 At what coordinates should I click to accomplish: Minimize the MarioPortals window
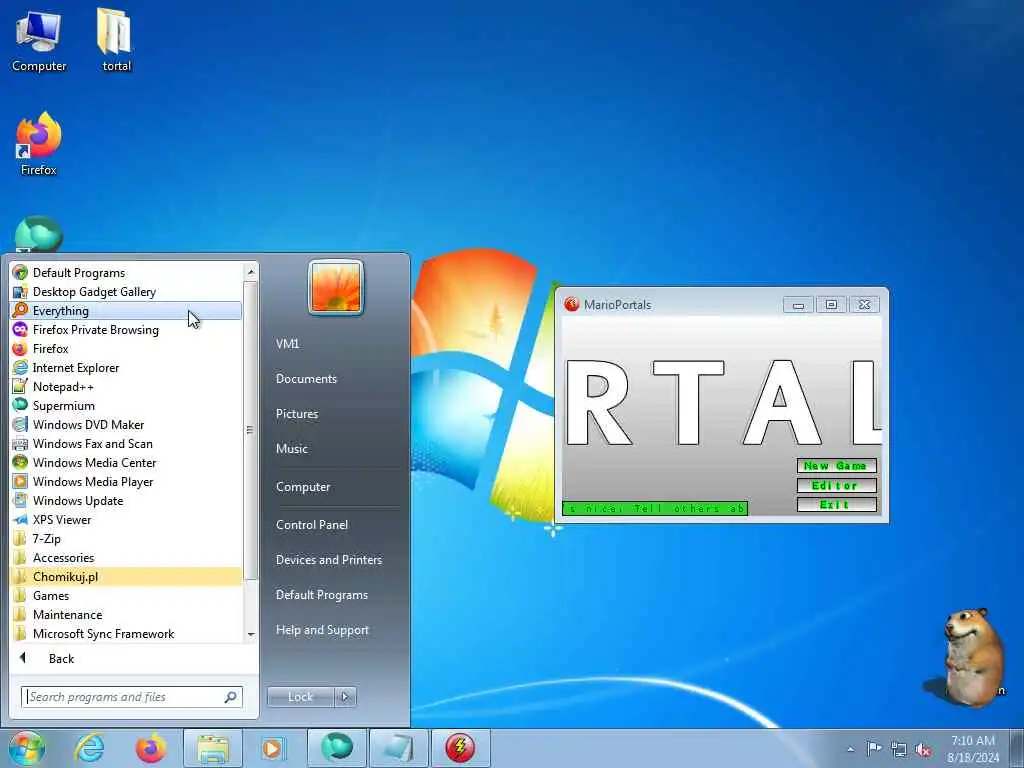pyautogui.click(x=798, y=304)
